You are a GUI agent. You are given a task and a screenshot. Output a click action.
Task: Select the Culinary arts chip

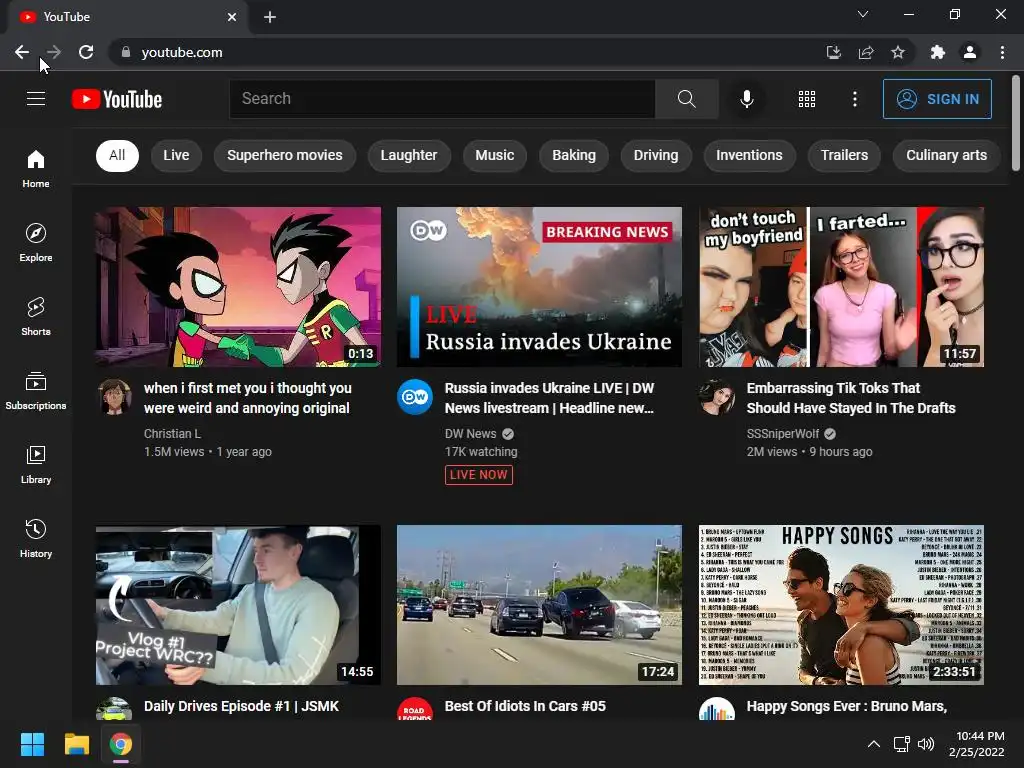click(x=946, y=155)
